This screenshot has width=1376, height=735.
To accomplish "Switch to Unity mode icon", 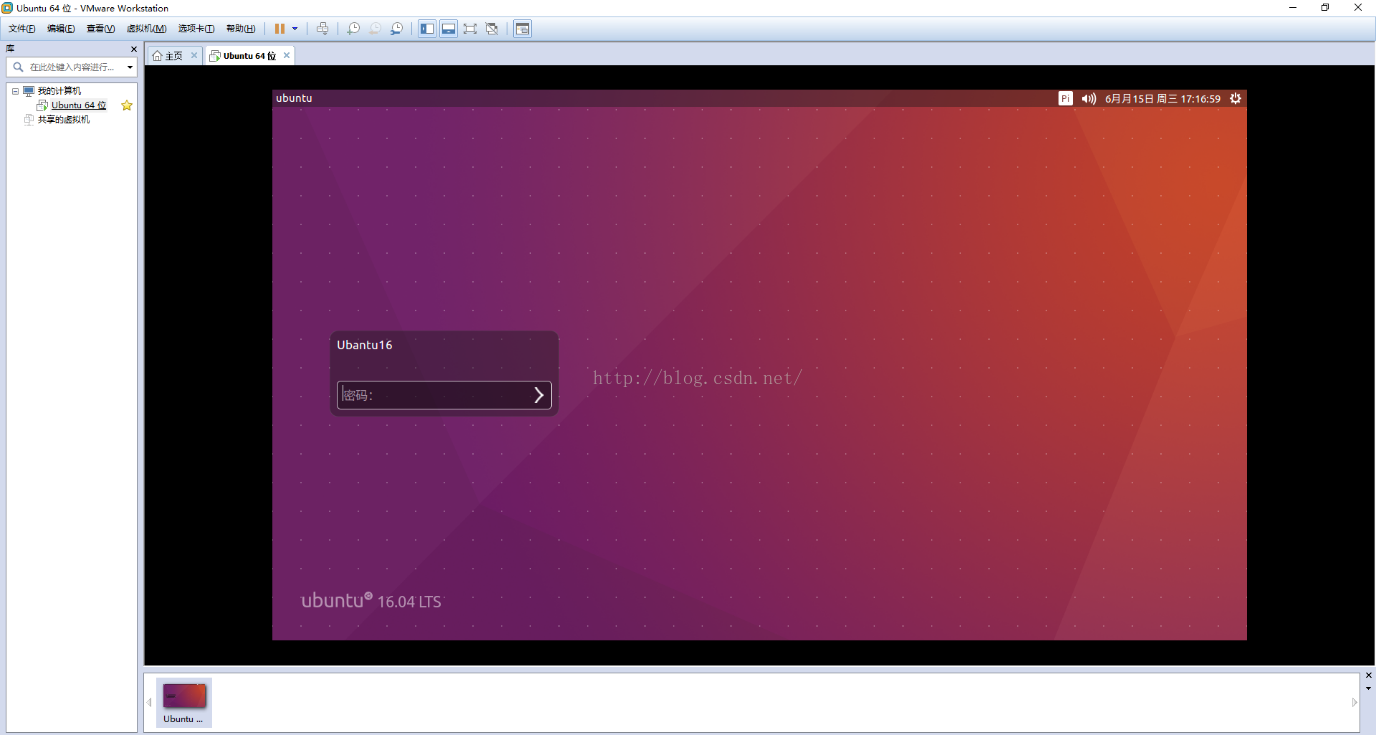I will (x=492, y=29).
